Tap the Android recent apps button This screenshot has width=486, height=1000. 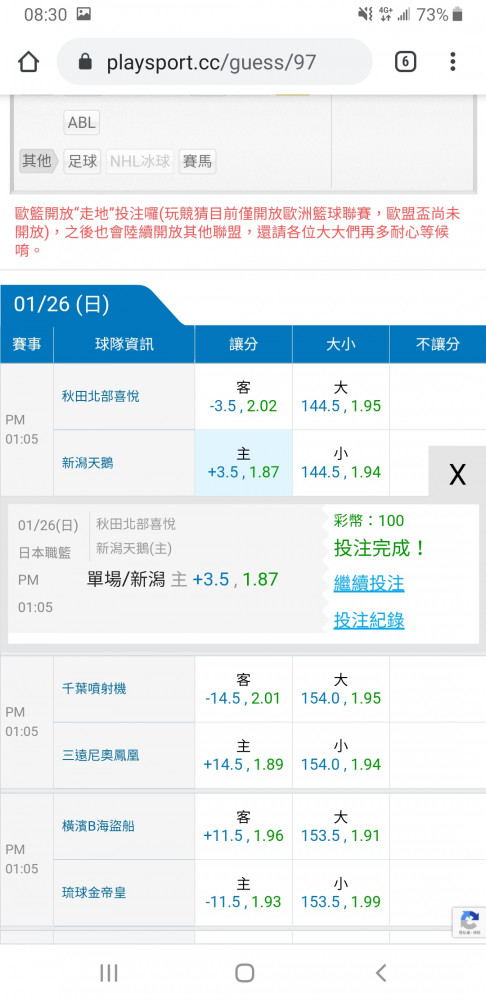click(x=109, y=972)
